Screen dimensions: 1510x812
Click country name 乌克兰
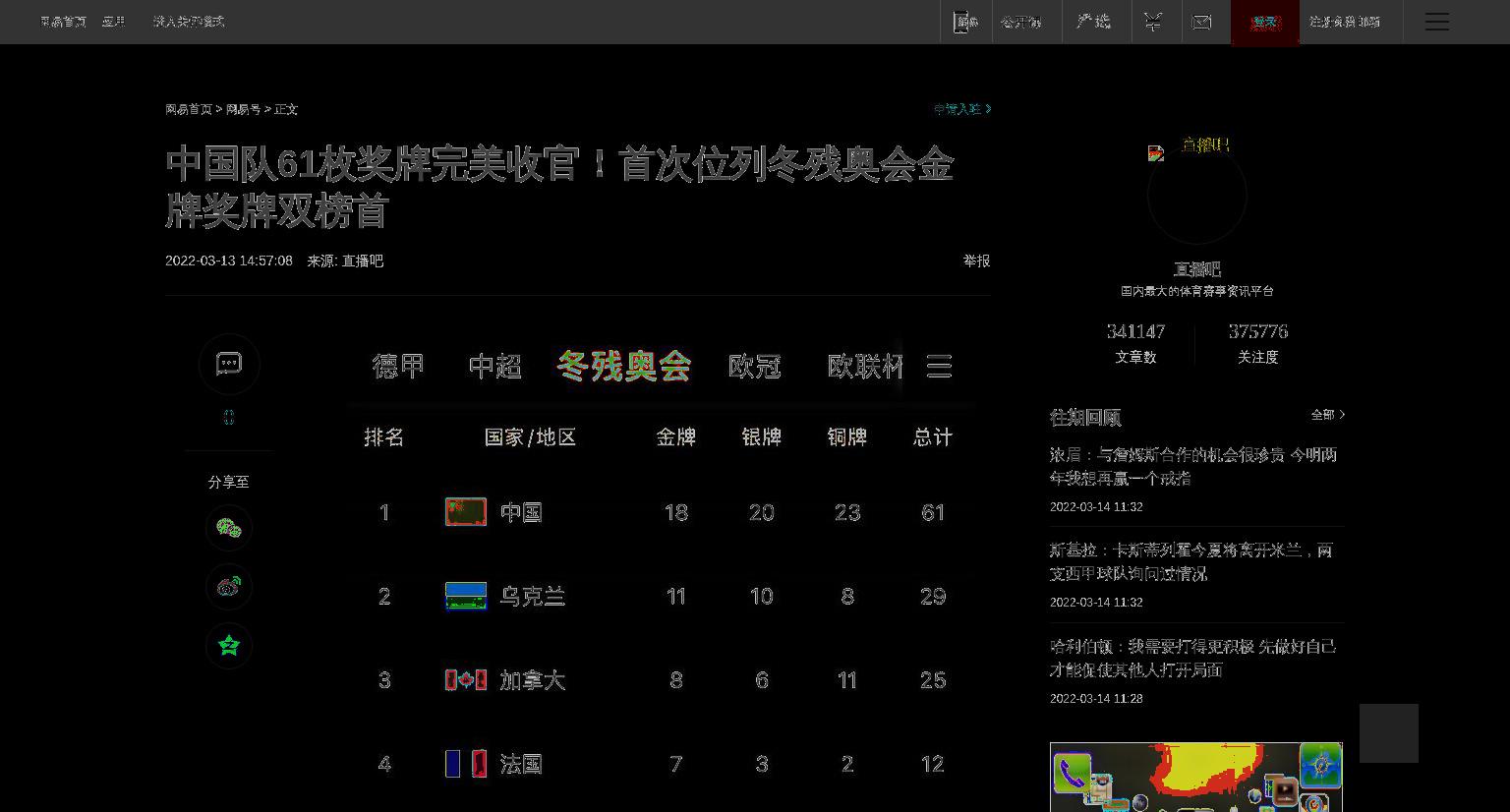point(532,596)
